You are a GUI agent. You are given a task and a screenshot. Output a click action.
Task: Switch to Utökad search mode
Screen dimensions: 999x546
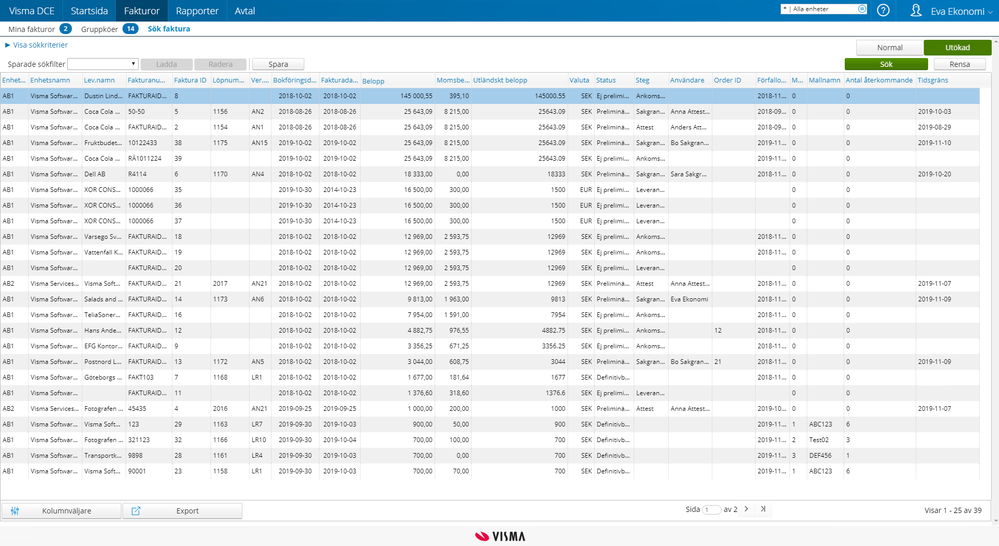tap(957, 48)
